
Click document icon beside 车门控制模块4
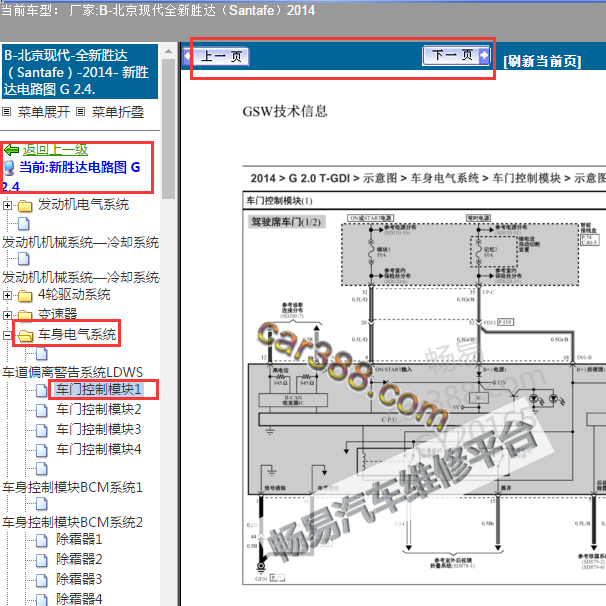point(42,450)
